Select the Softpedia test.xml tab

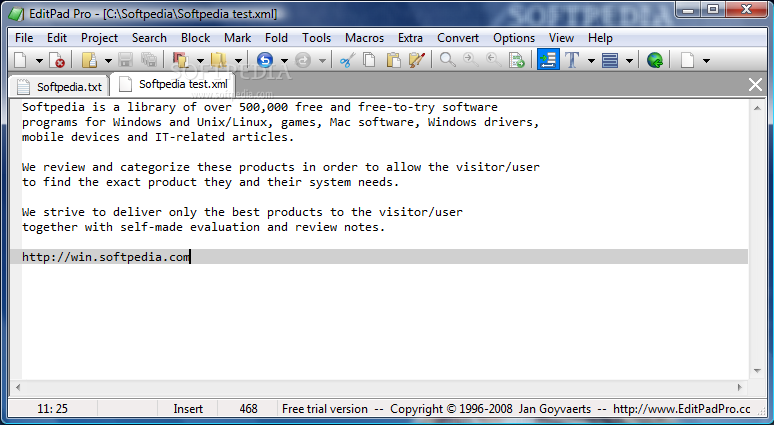point(173,84)
